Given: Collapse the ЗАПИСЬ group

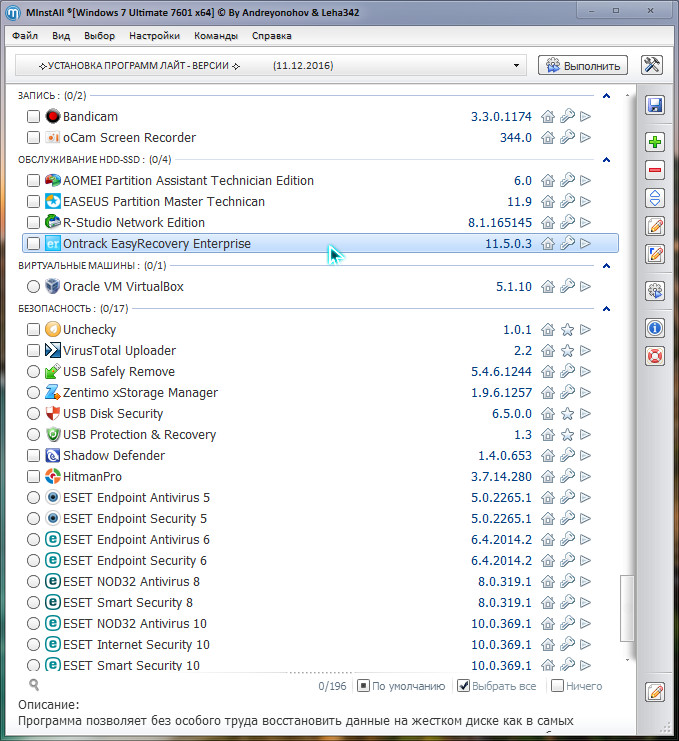Looking at the screenshot, I should [x=607, y=96].
